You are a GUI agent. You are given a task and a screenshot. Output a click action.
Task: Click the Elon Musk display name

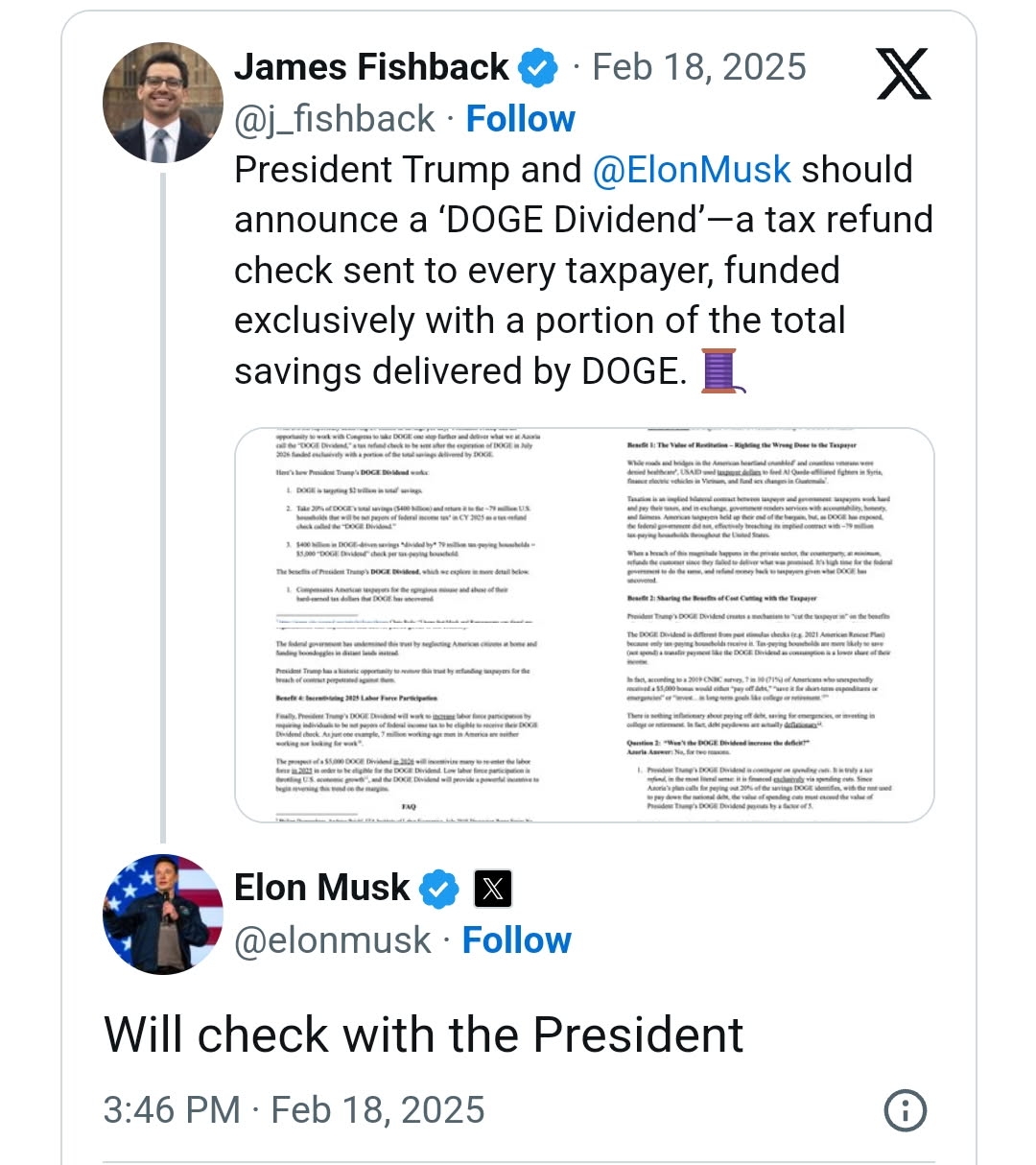321,888
